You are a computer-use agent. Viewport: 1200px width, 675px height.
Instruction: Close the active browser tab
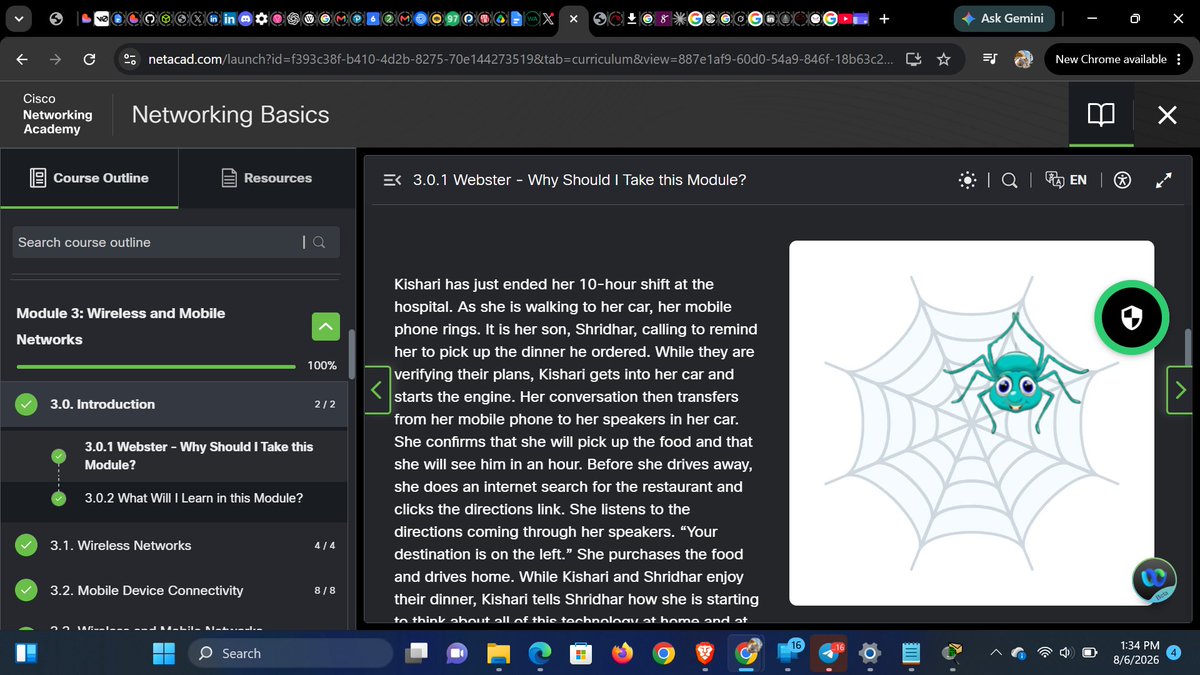click(x=573, y=18)
